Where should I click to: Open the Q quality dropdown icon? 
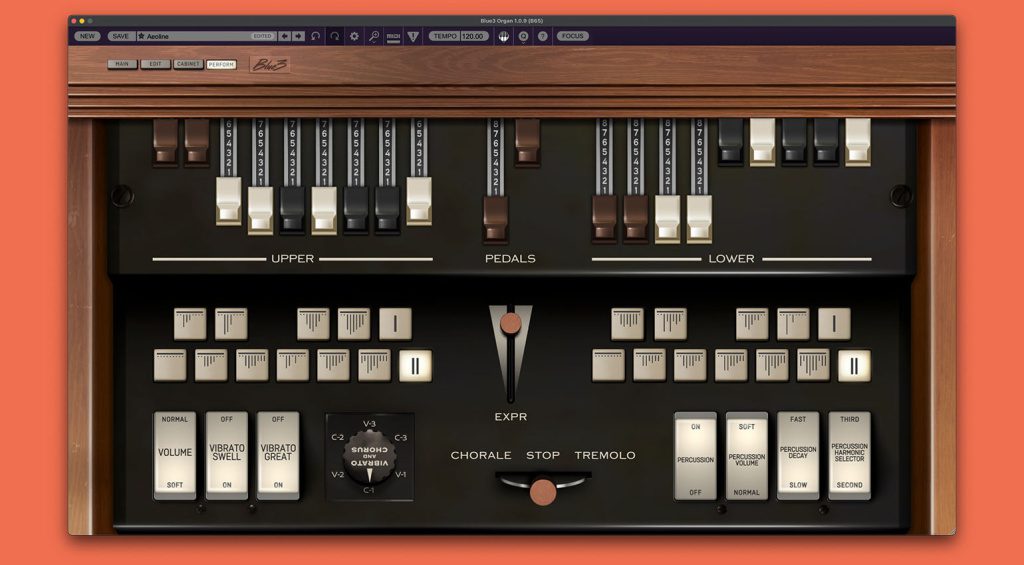(523, 37)
